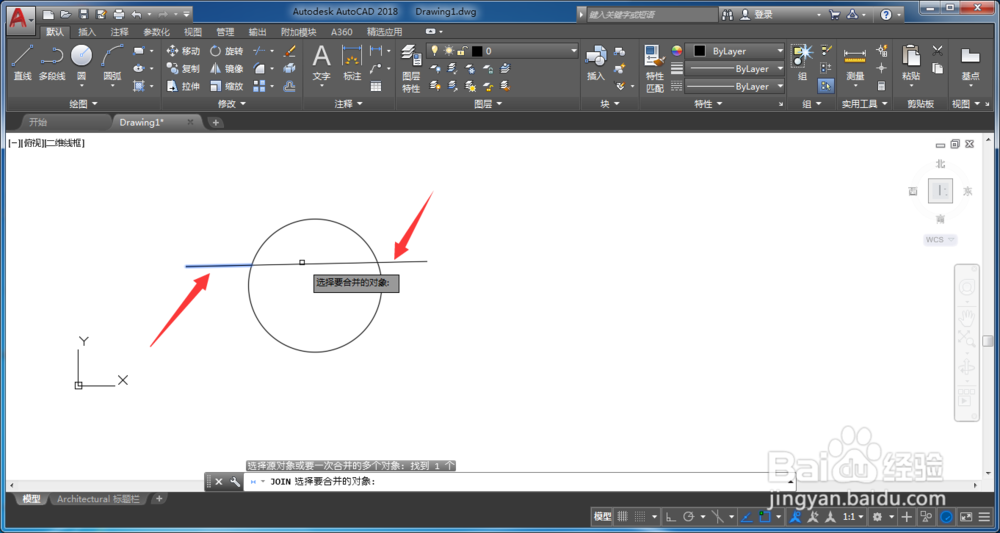Toggle clean screen icon in status bar
This screenshot has width=1000, height=533.
click(966, 516)
